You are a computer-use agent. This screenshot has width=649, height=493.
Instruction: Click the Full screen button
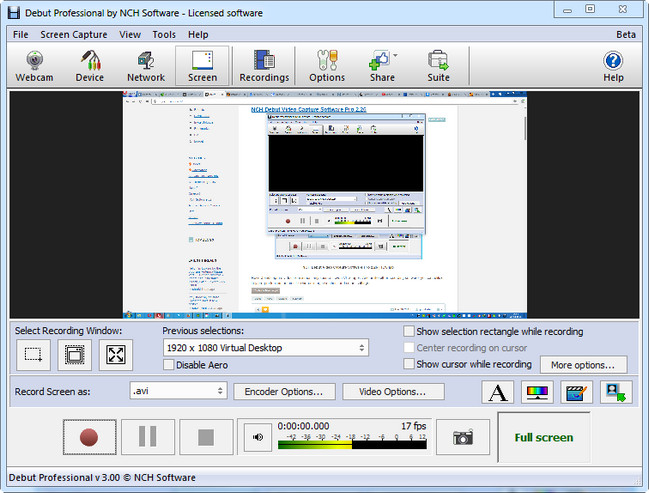(544, 437)
